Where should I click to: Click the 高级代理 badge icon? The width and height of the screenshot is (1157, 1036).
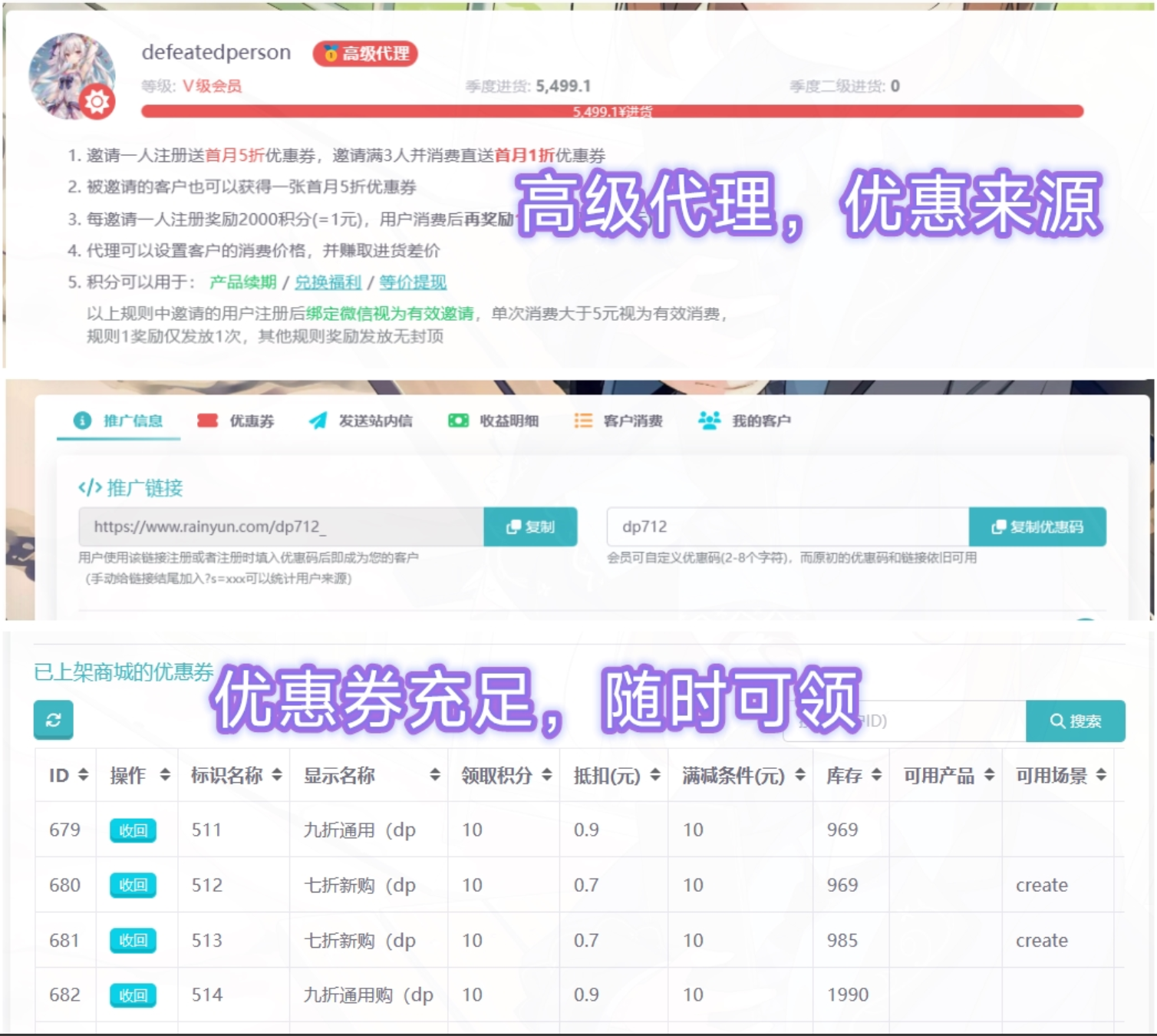[x=331, y=54]
